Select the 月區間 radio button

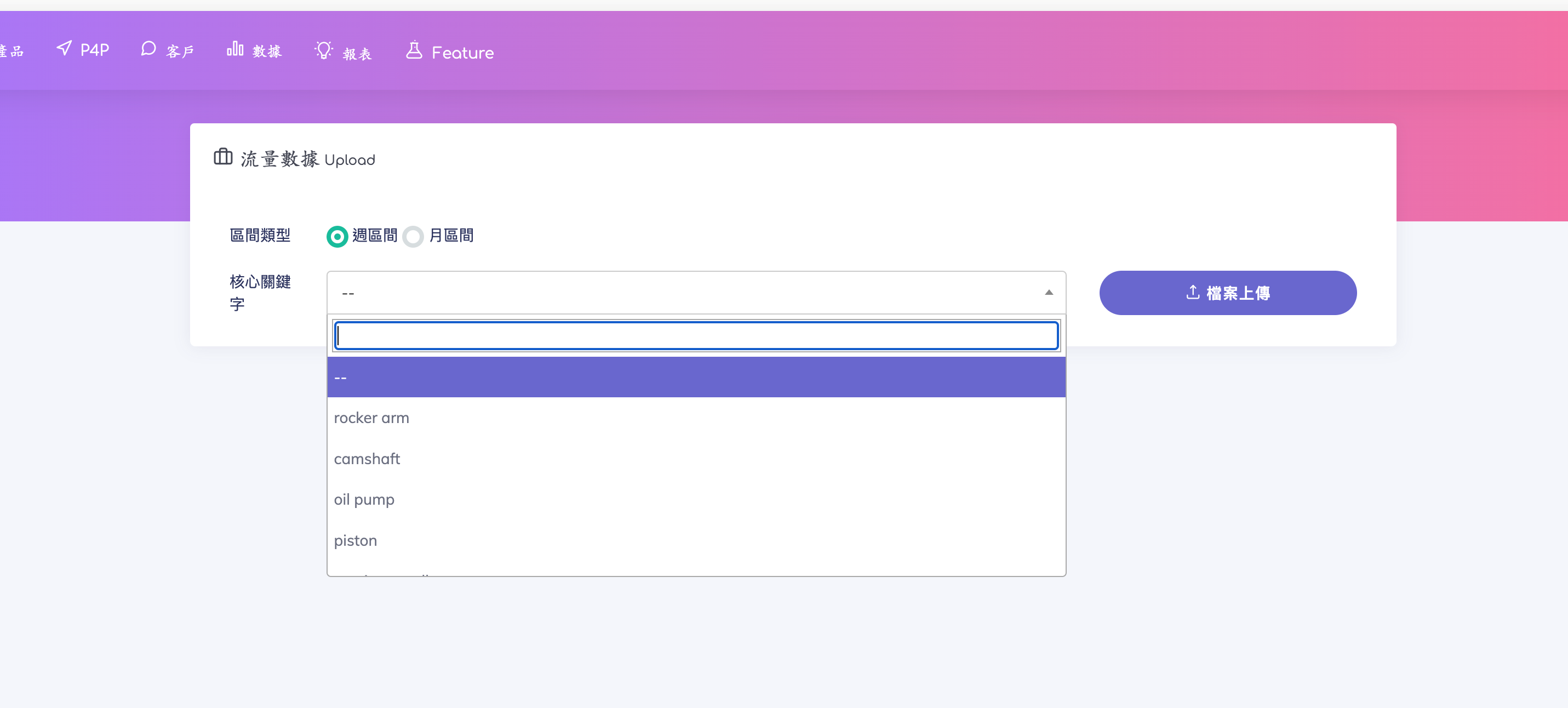(x=413, y=236)
